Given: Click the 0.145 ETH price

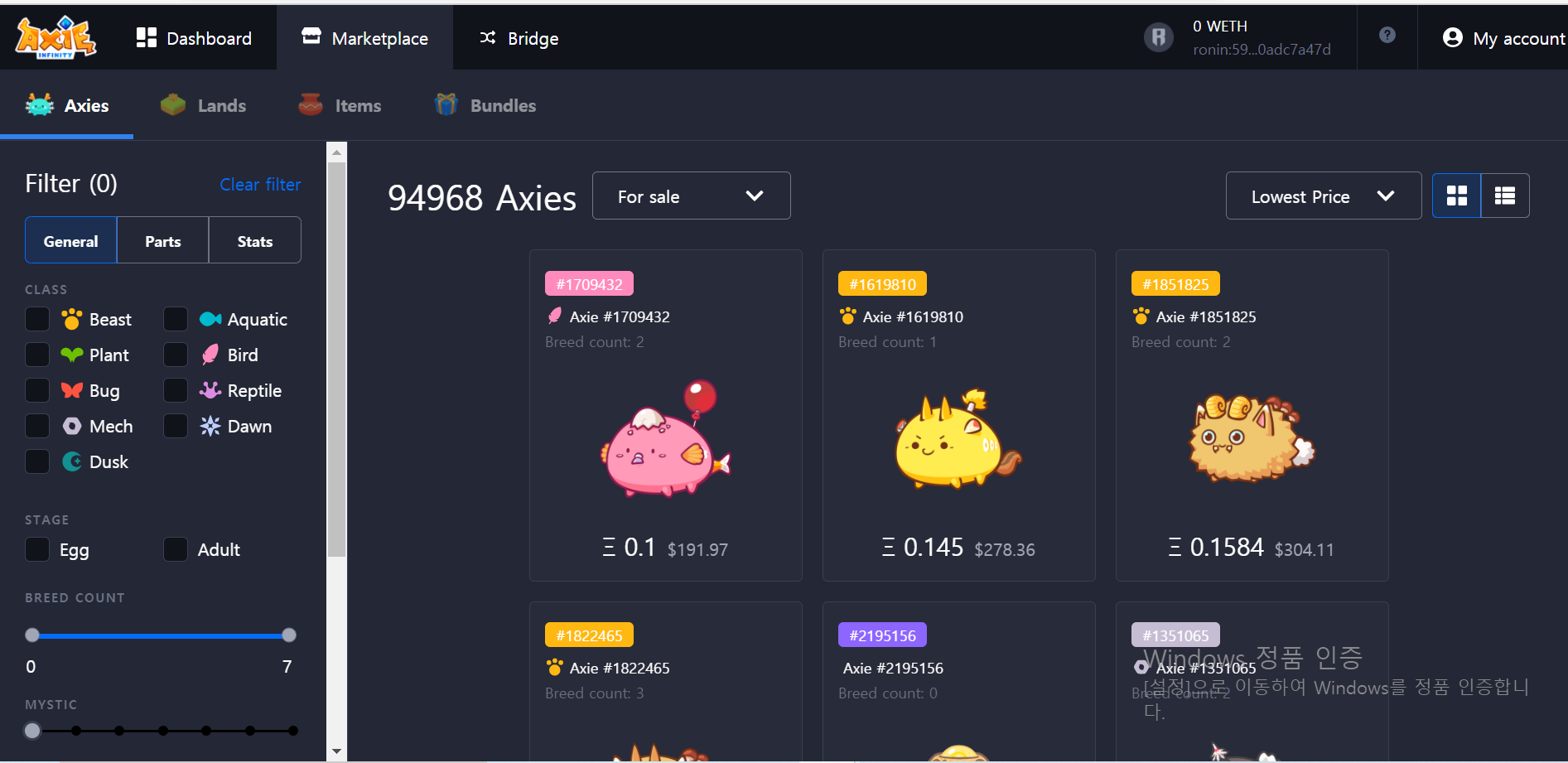Looking at the screenshot, I should click(x=924, y=548).
